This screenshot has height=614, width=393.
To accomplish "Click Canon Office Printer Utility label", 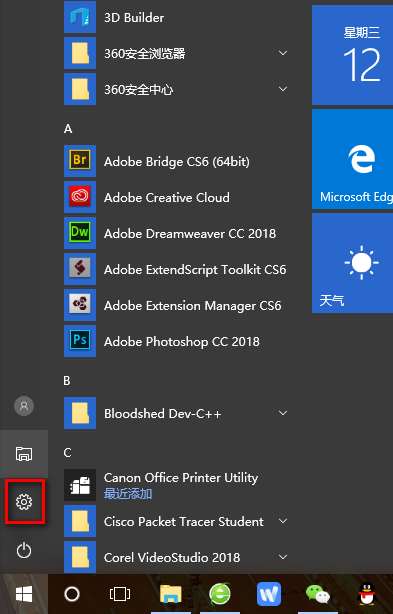I will (181, 478).
